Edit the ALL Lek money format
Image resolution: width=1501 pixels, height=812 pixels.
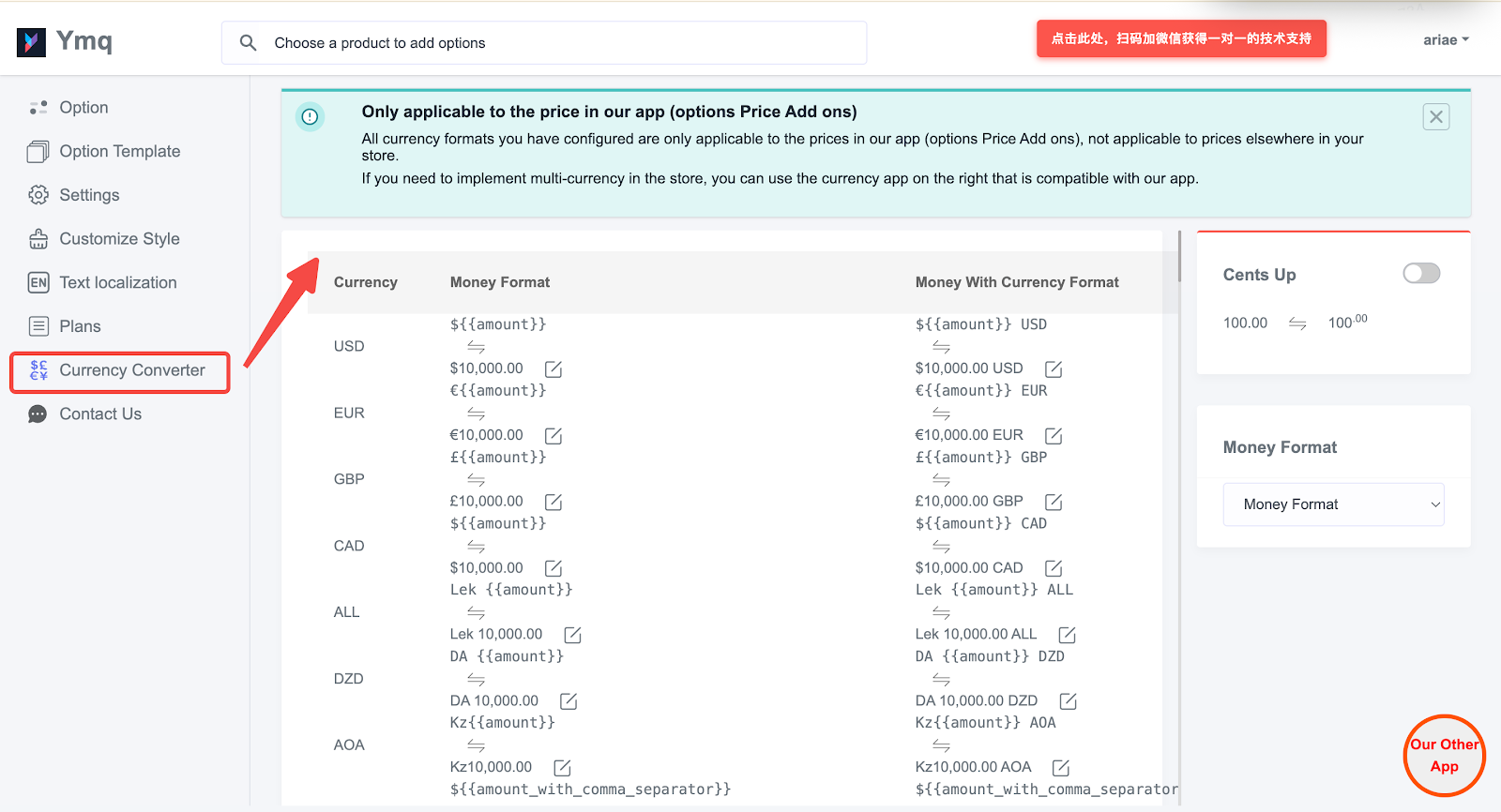click(x=573, y=636)
